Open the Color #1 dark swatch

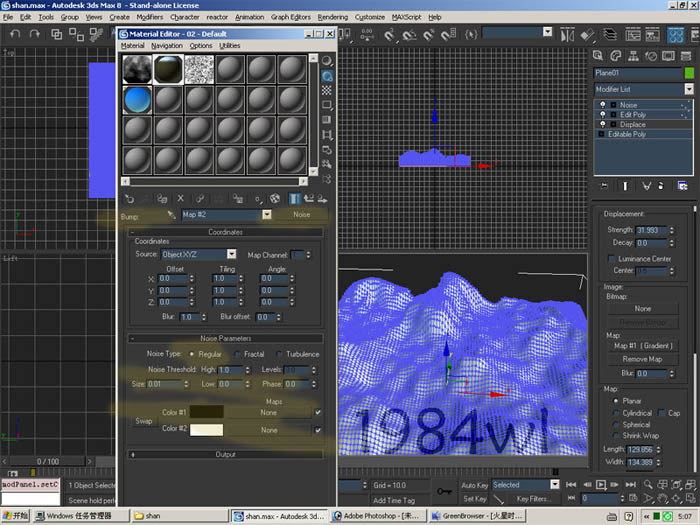click(206, 412)
